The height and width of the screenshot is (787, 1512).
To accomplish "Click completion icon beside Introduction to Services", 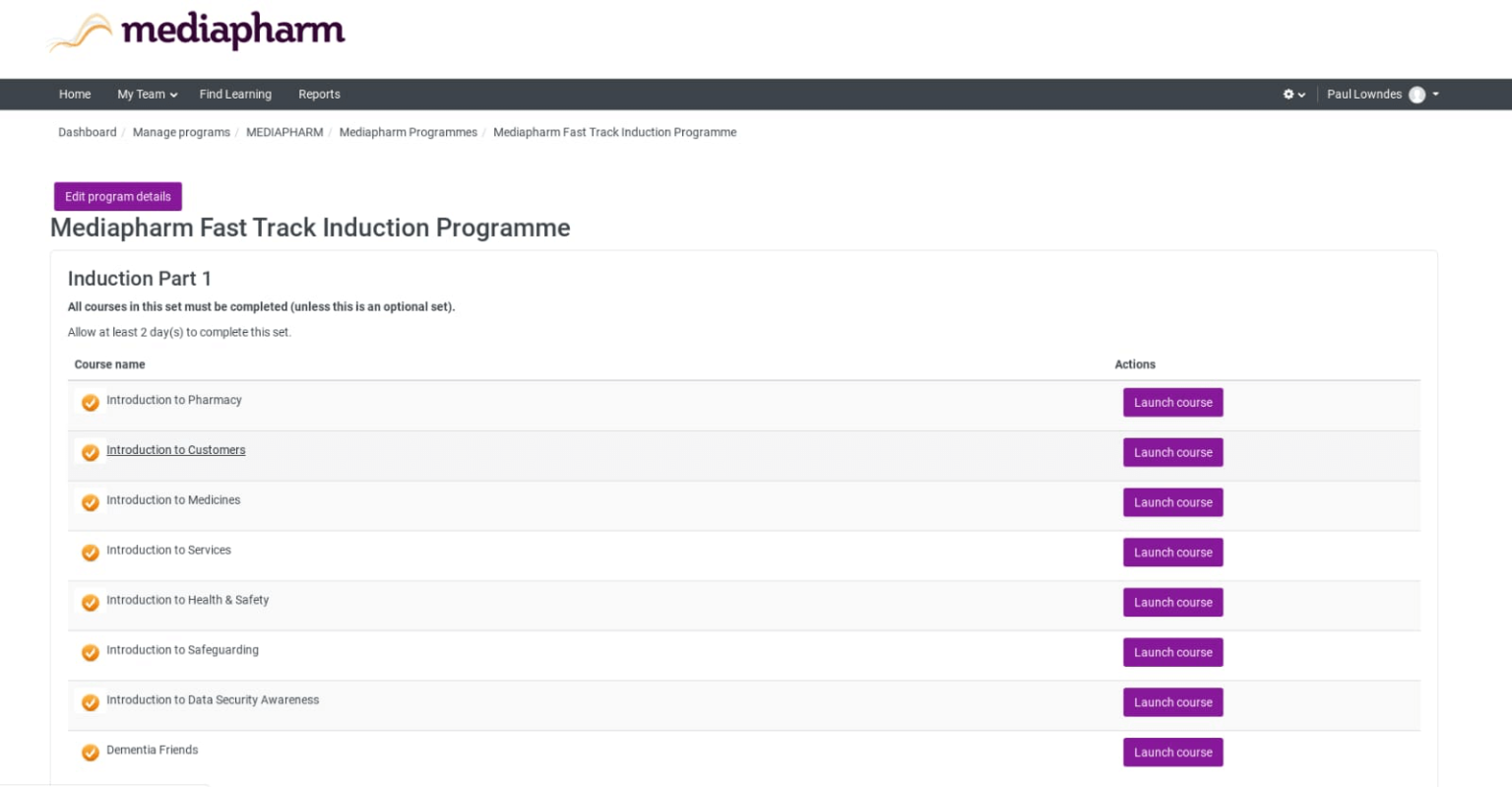I will [90, 553].
